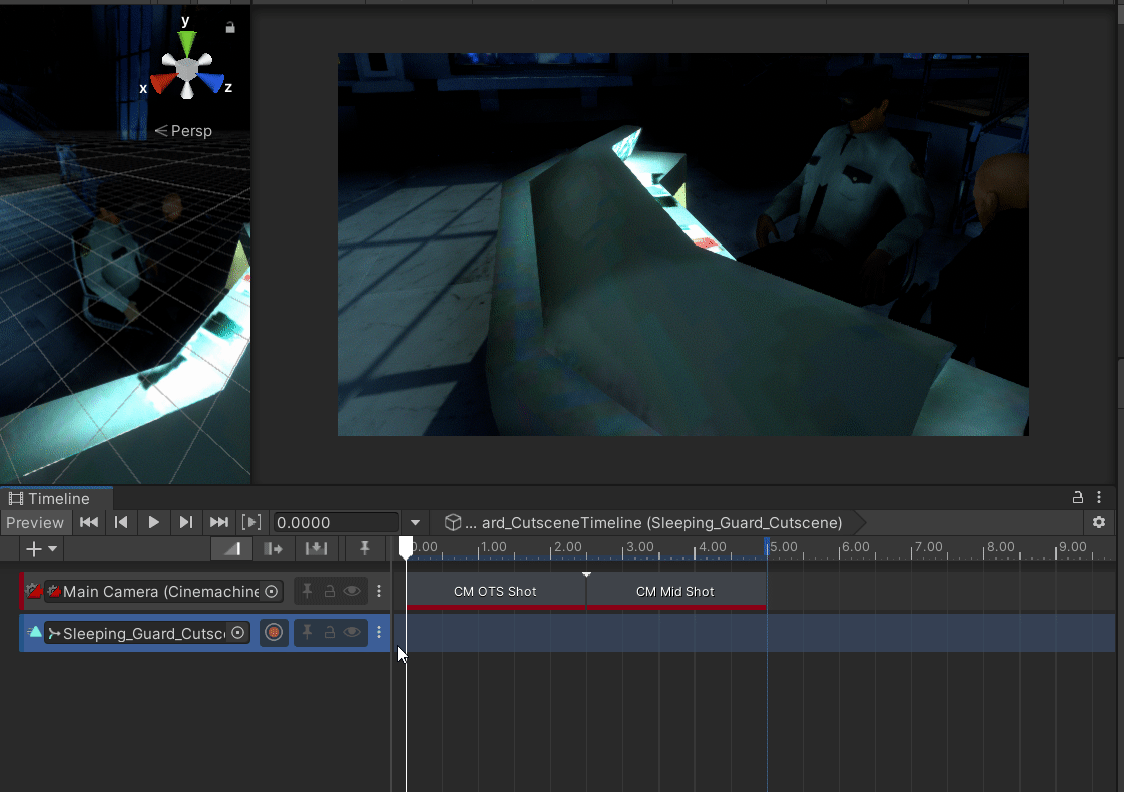Select the Ripple edit mode icon
Viewport: 1124px width, 792px height.
(274, 549)
